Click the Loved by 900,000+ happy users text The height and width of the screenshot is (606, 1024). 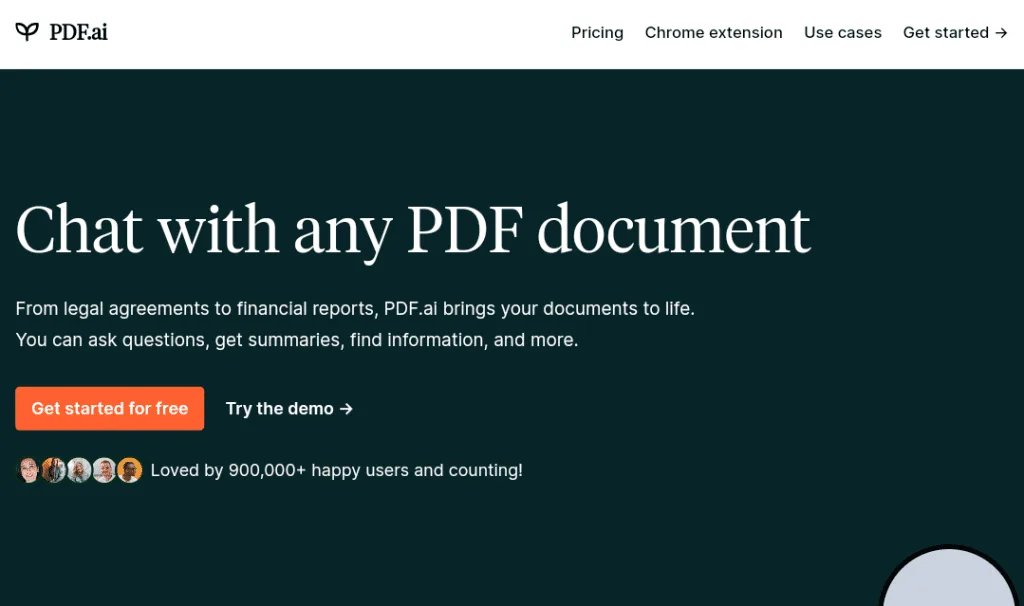coord(336,470)
